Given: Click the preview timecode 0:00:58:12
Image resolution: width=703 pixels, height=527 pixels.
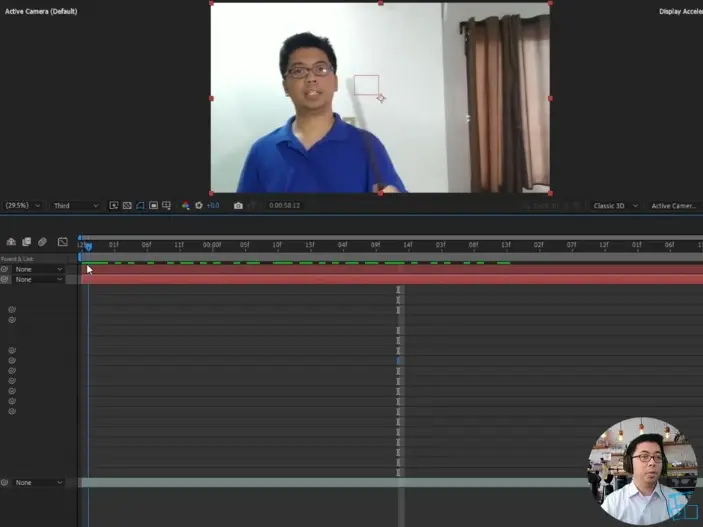Looking at the screenshot, I should pyautogui.click(x=285, y=206).
